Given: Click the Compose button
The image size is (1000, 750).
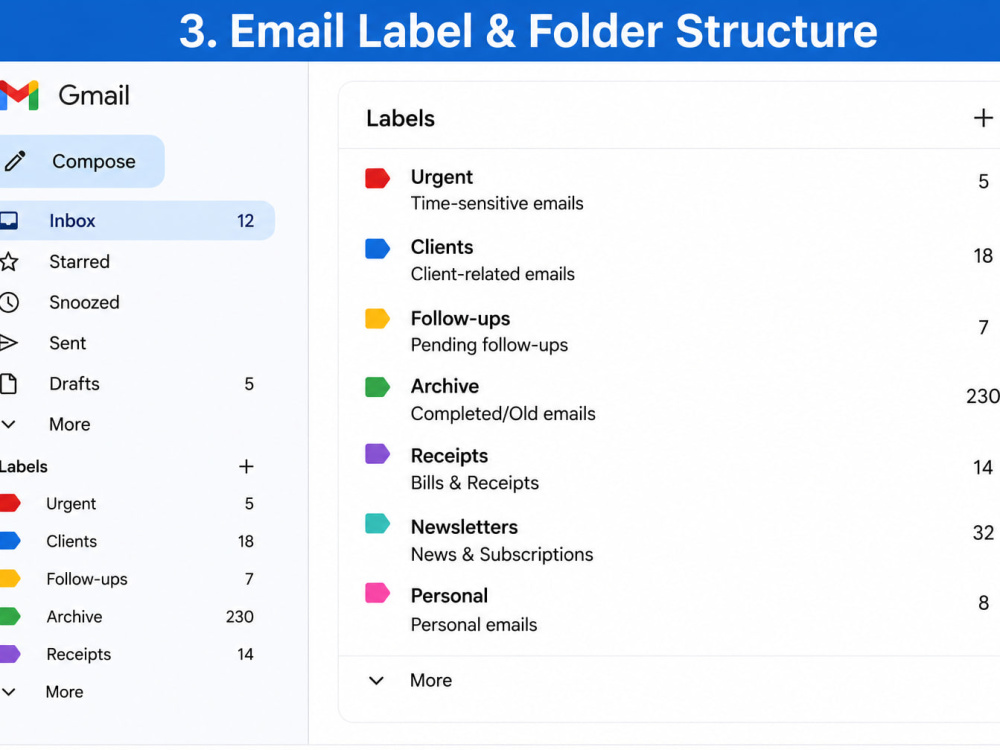Looking at the screenshot, I should pyautogui.click(x=81, y=161).
